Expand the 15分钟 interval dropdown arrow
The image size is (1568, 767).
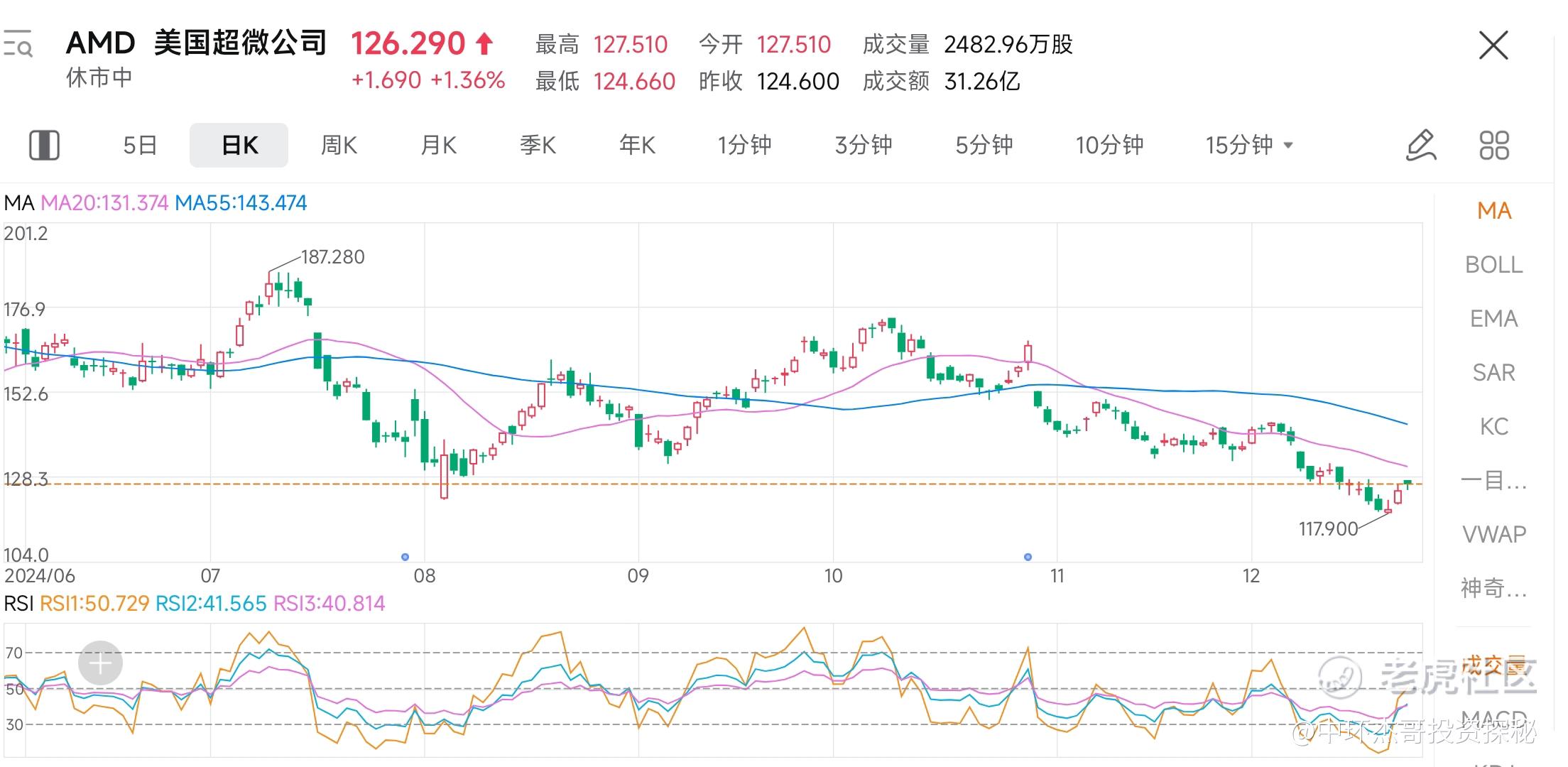(x=1288, y=146)
